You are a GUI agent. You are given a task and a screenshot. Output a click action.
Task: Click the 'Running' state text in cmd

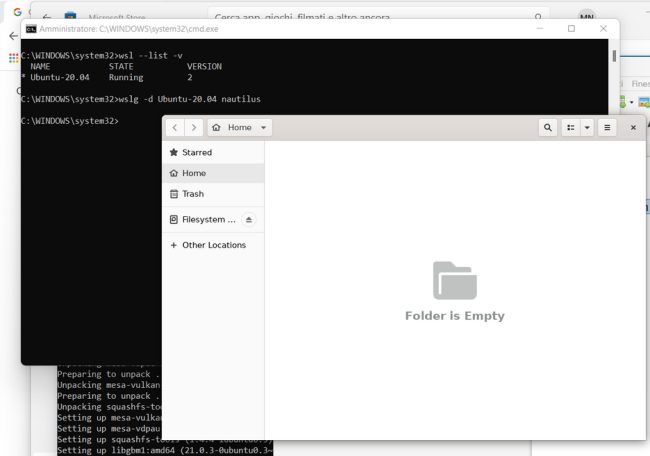point(126,78)
